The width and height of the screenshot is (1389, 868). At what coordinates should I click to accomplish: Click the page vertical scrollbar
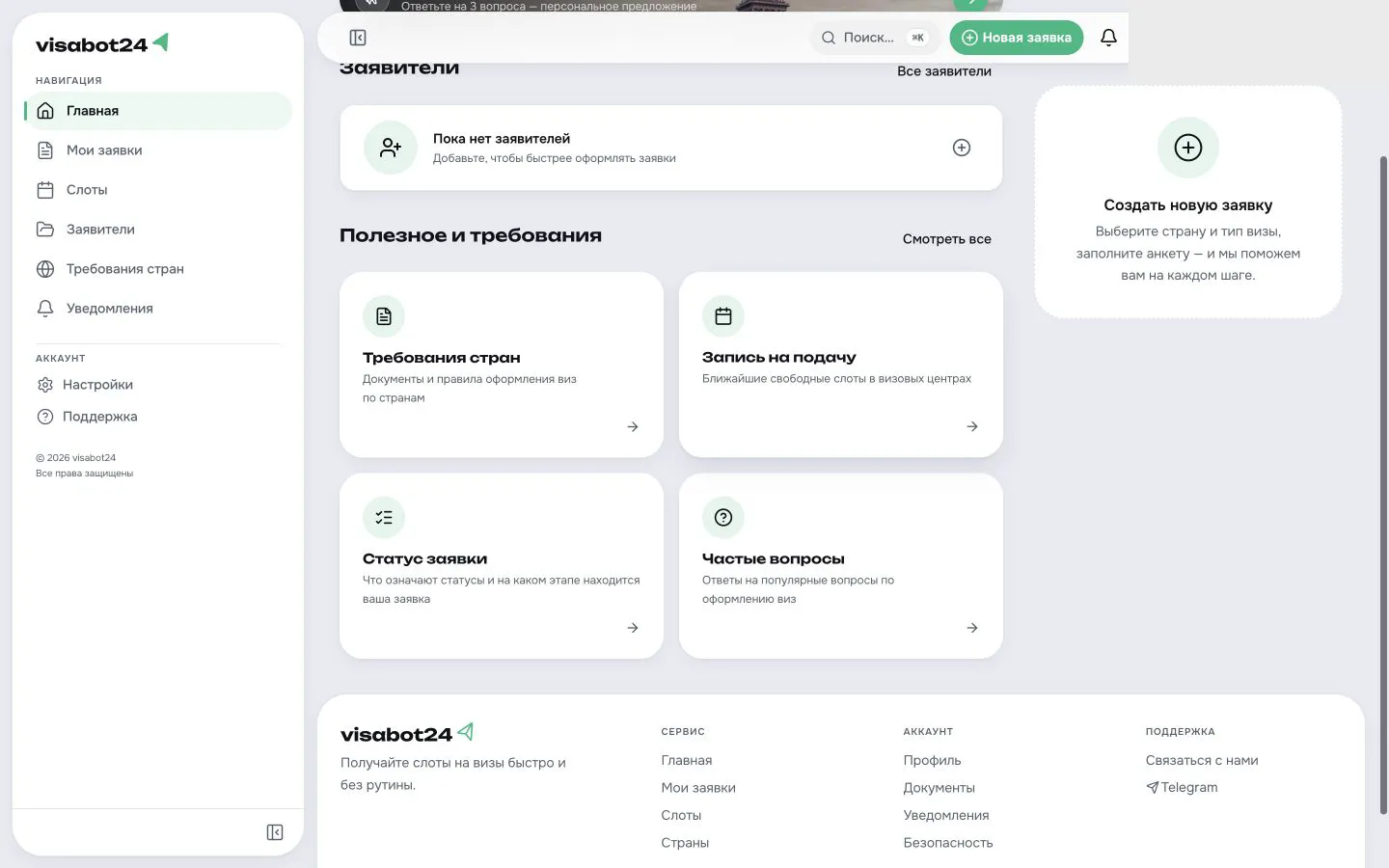pos(1383,485)
